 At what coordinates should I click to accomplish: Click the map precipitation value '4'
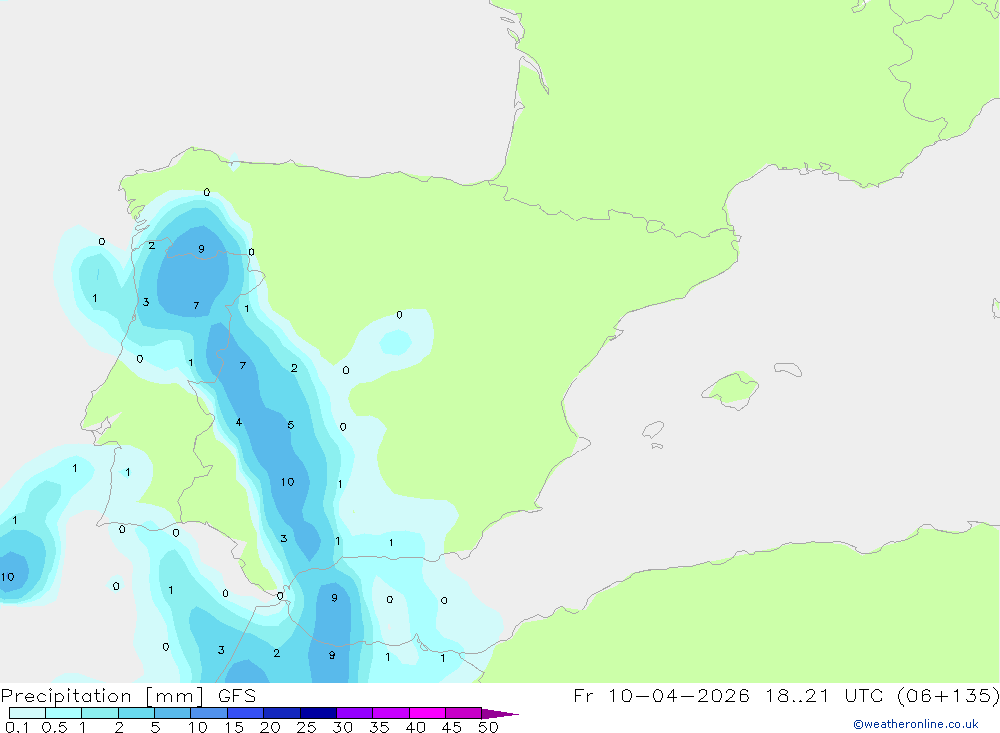(239, 422)
